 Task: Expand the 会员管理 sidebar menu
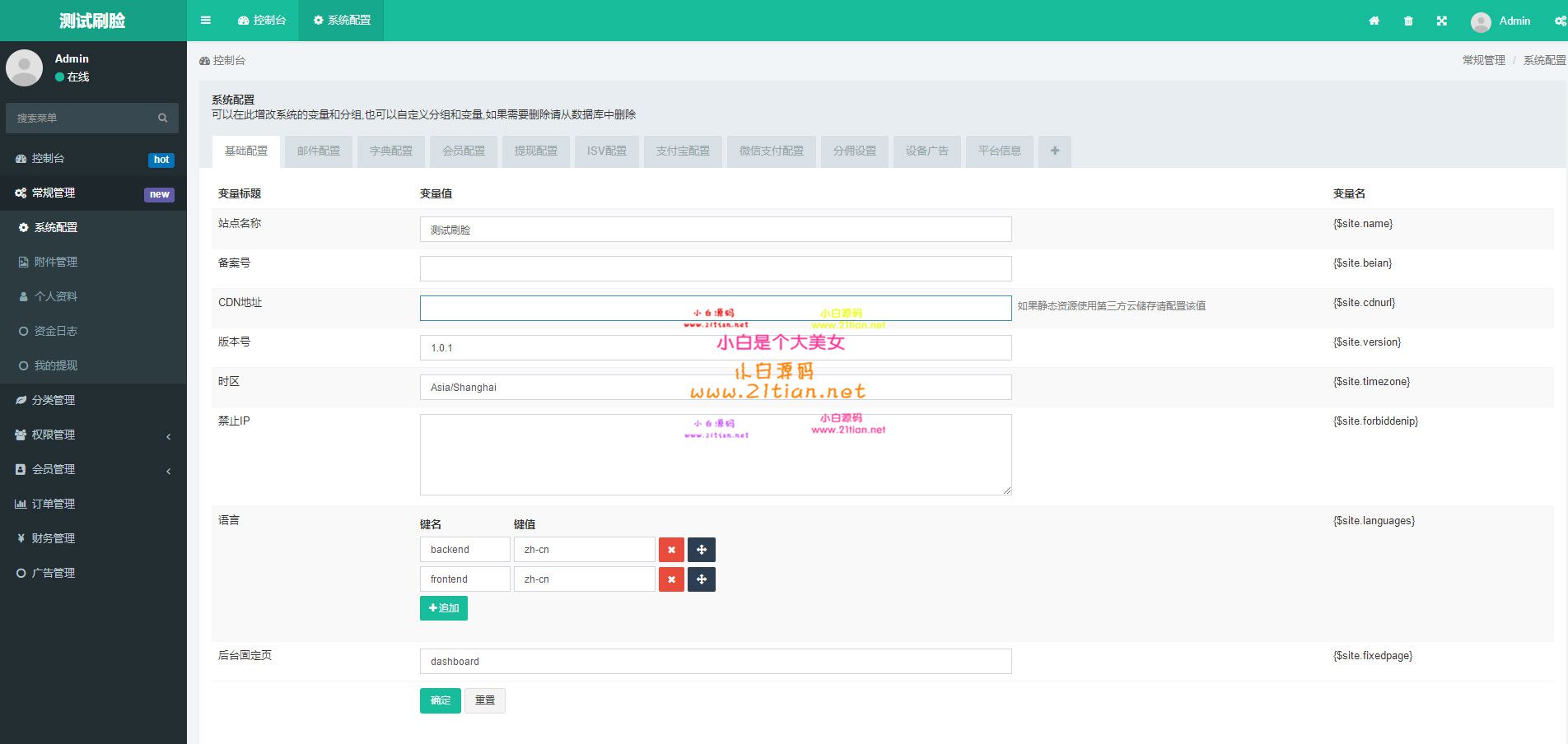click(93, 469)
